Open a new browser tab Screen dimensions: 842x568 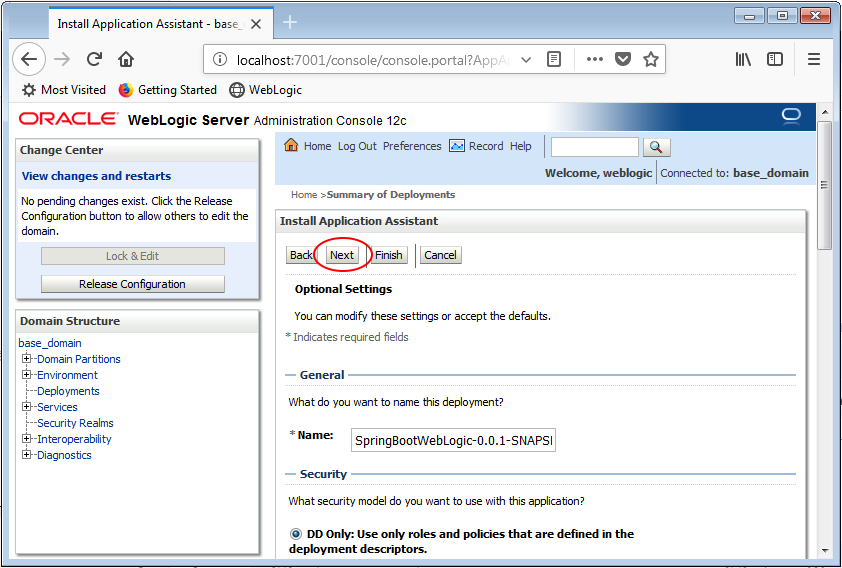click(x=290, y=23)
